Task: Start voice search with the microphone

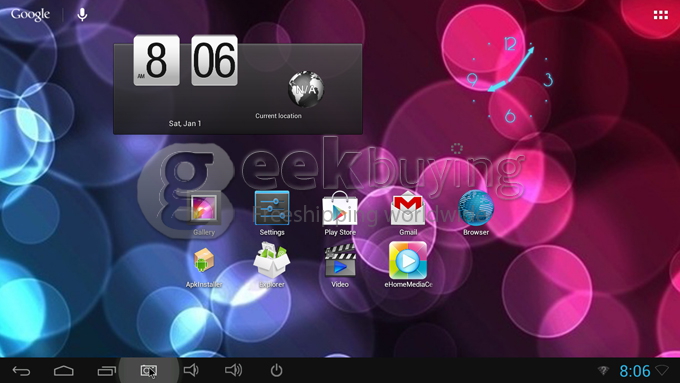Action: tap(82, 14)
